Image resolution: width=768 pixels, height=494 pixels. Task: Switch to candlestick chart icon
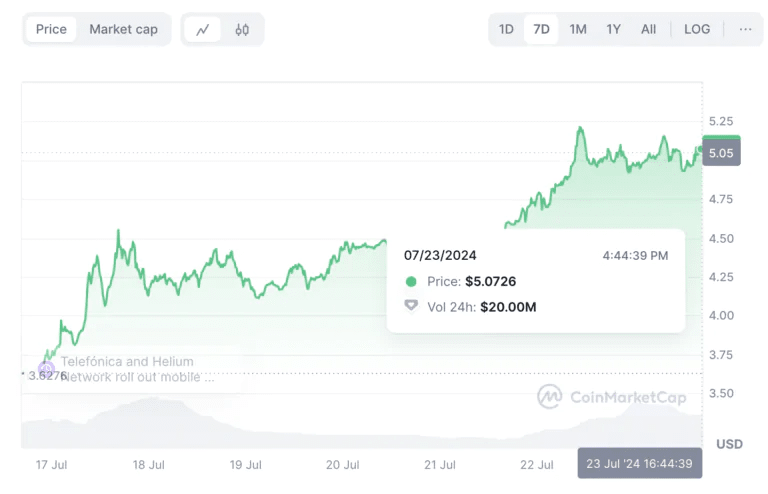coord(242,30)
